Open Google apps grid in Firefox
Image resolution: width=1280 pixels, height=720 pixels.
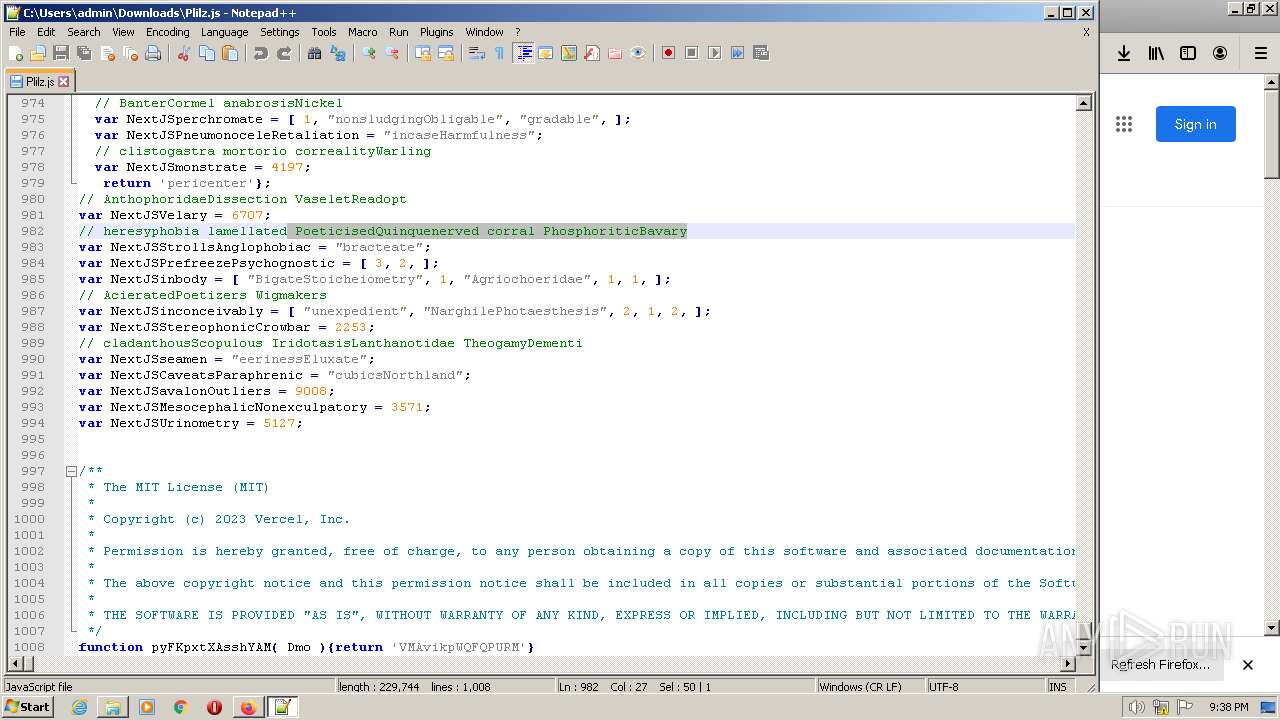(x=1124, y=124)
